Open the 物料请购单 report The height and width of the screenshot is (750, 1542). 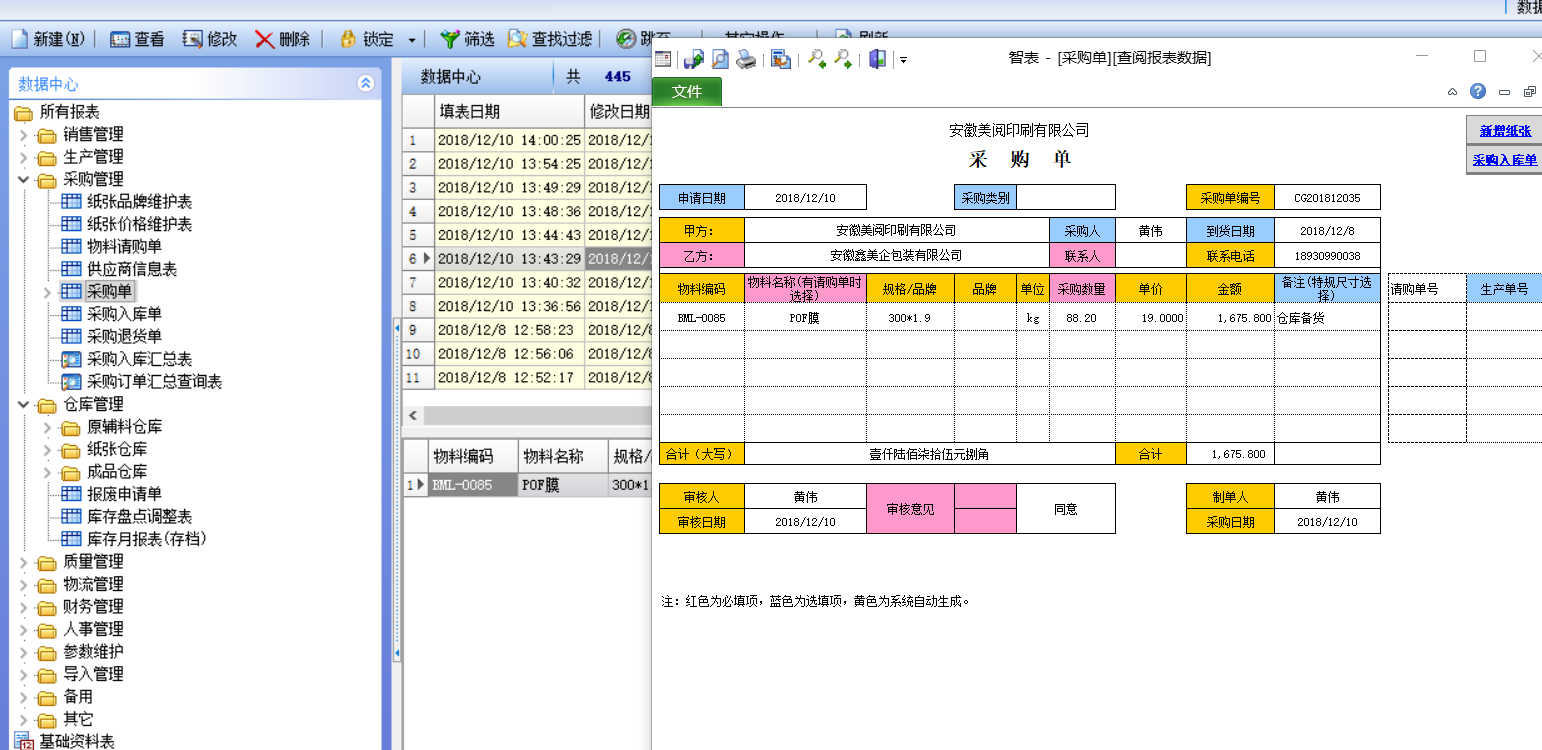click(x=124, y=247)
